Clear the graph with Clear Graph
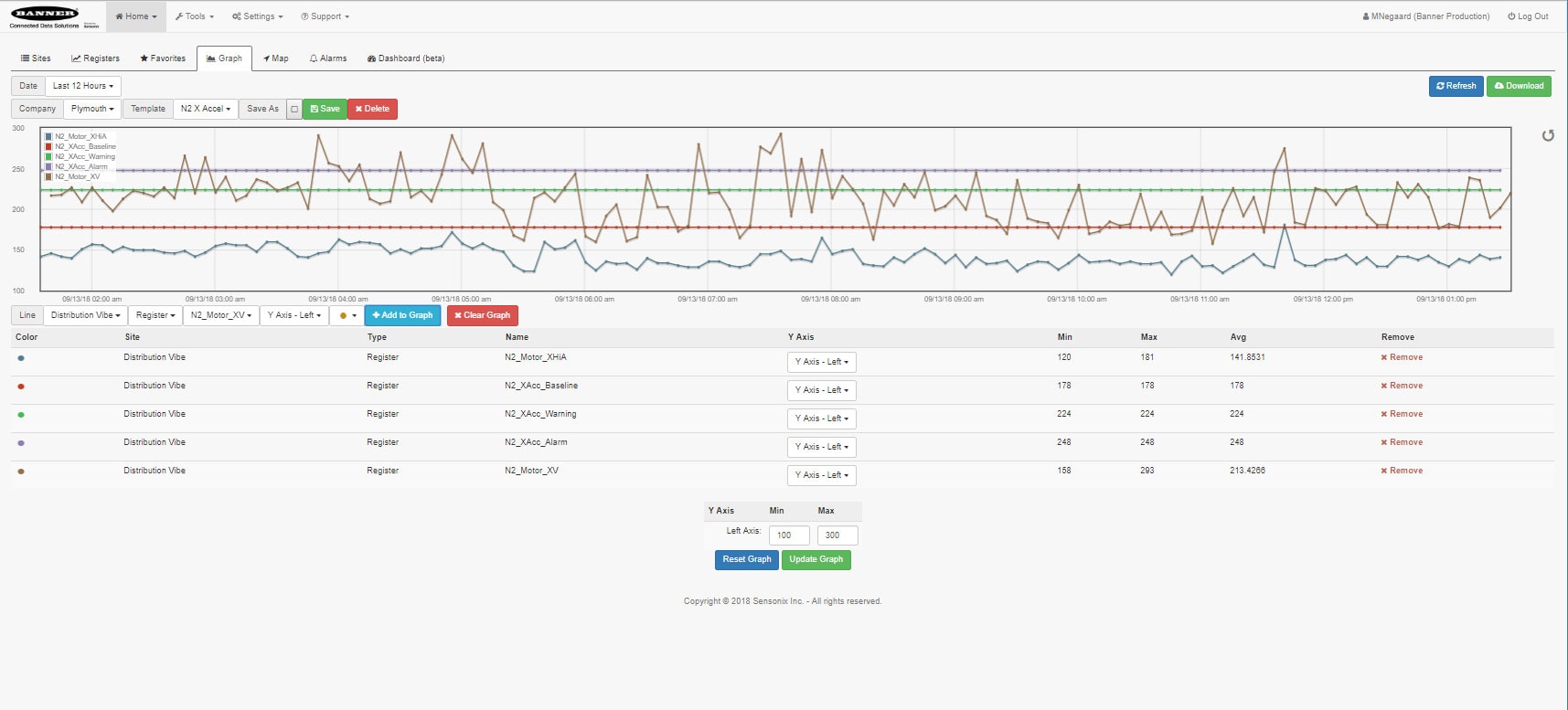 tap(482, 315)
